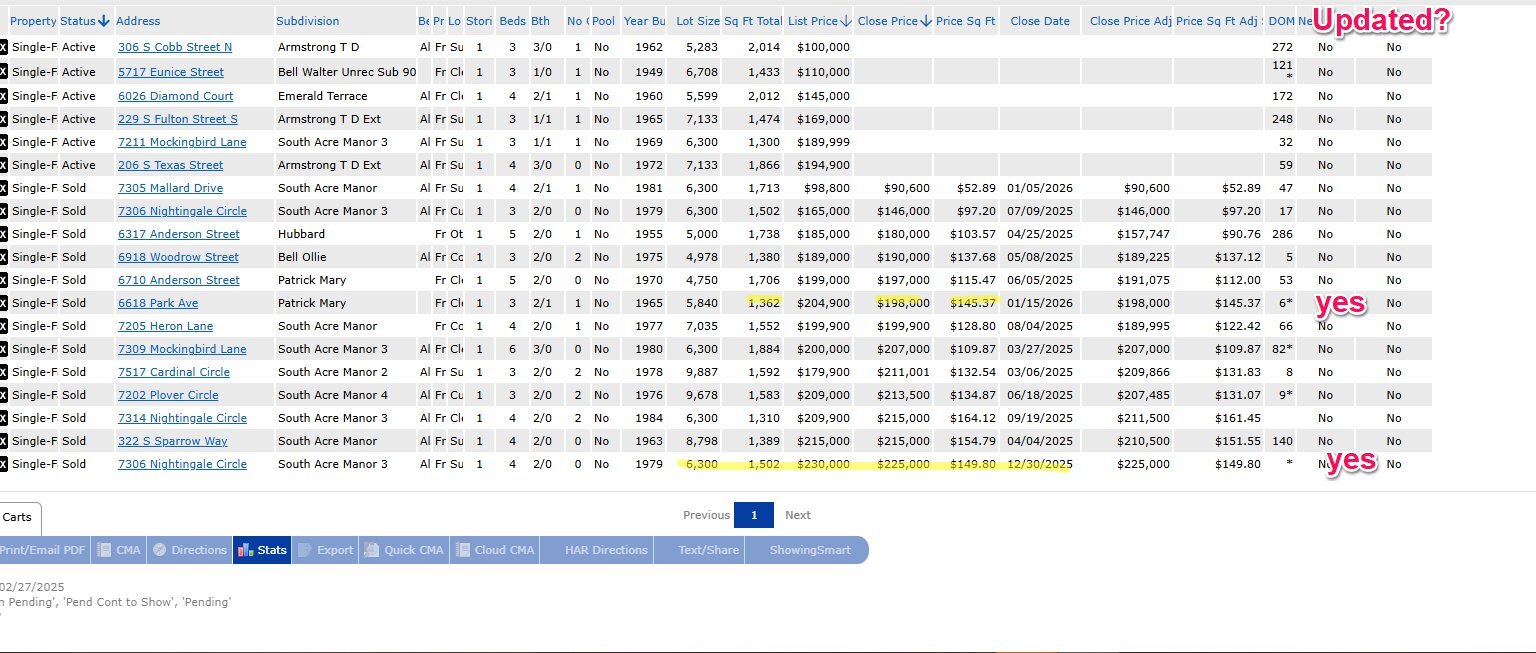The image size is (1536, 653).
Task: Click the page 1 pagination button
Action: coord(754,515)
